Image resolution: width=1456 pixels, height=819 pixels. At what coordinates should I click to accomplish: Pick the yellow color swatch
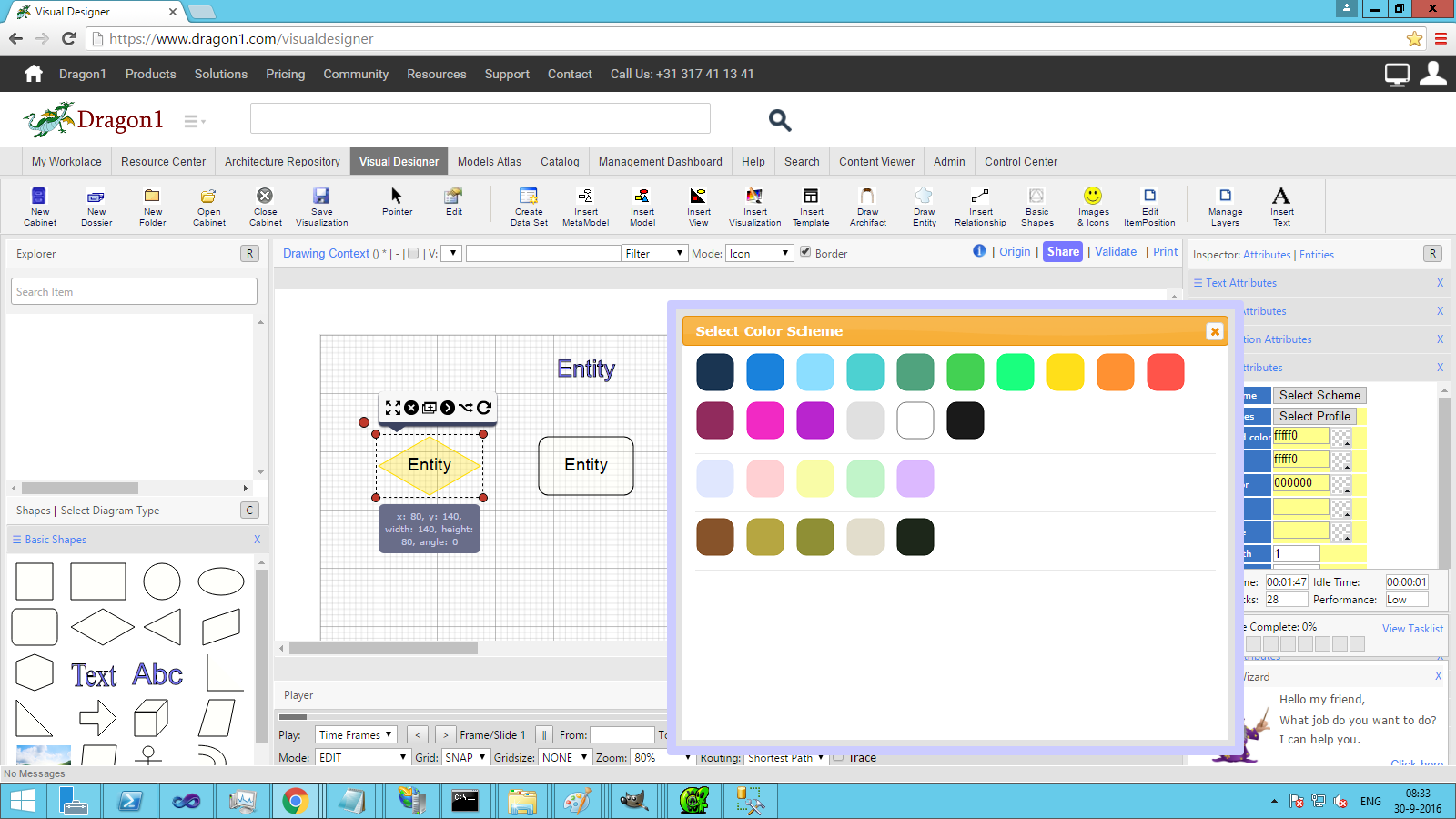pos(1066,372)
